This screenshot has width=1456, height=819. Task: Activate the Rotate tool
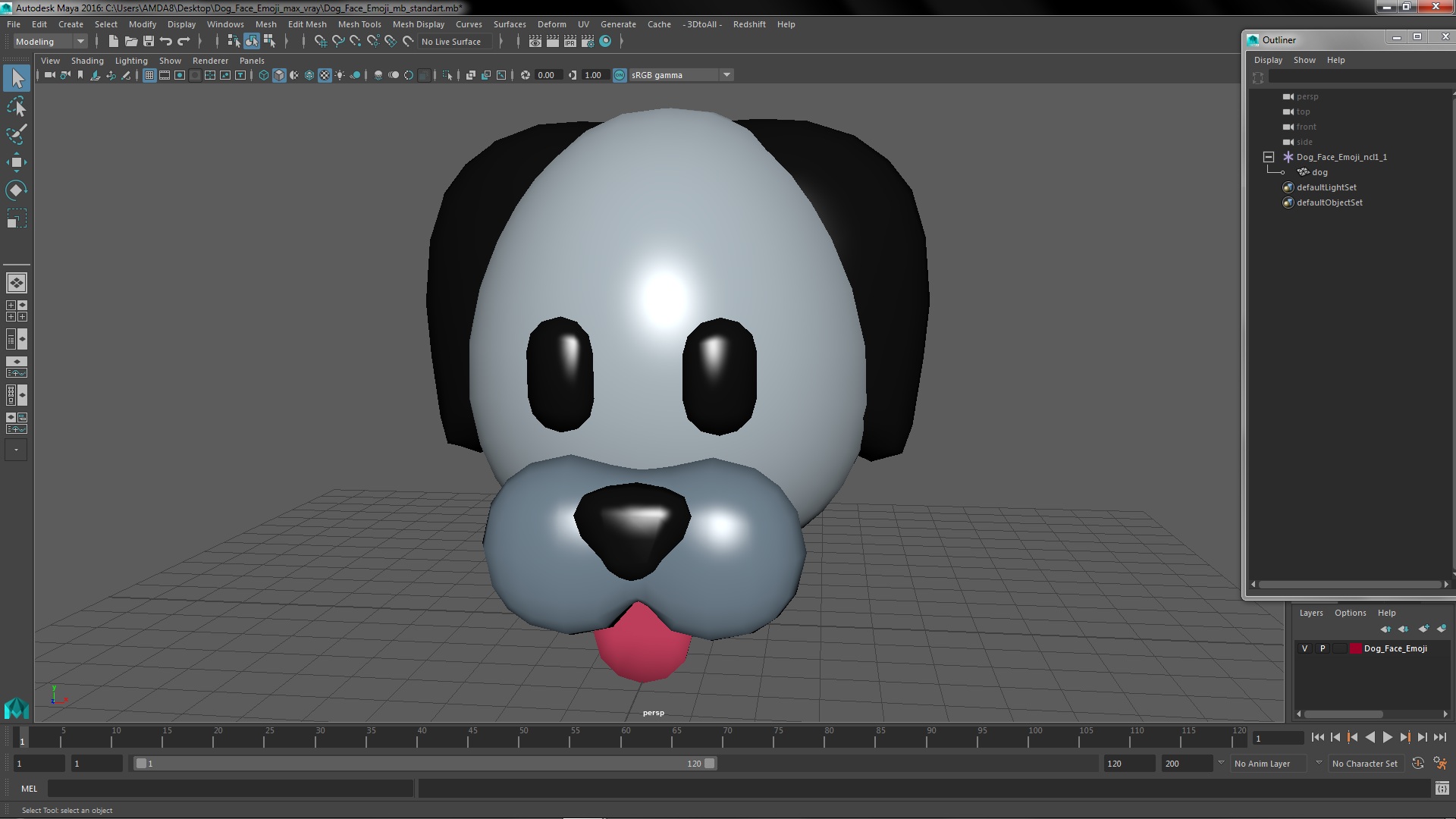tap(17, 190)
